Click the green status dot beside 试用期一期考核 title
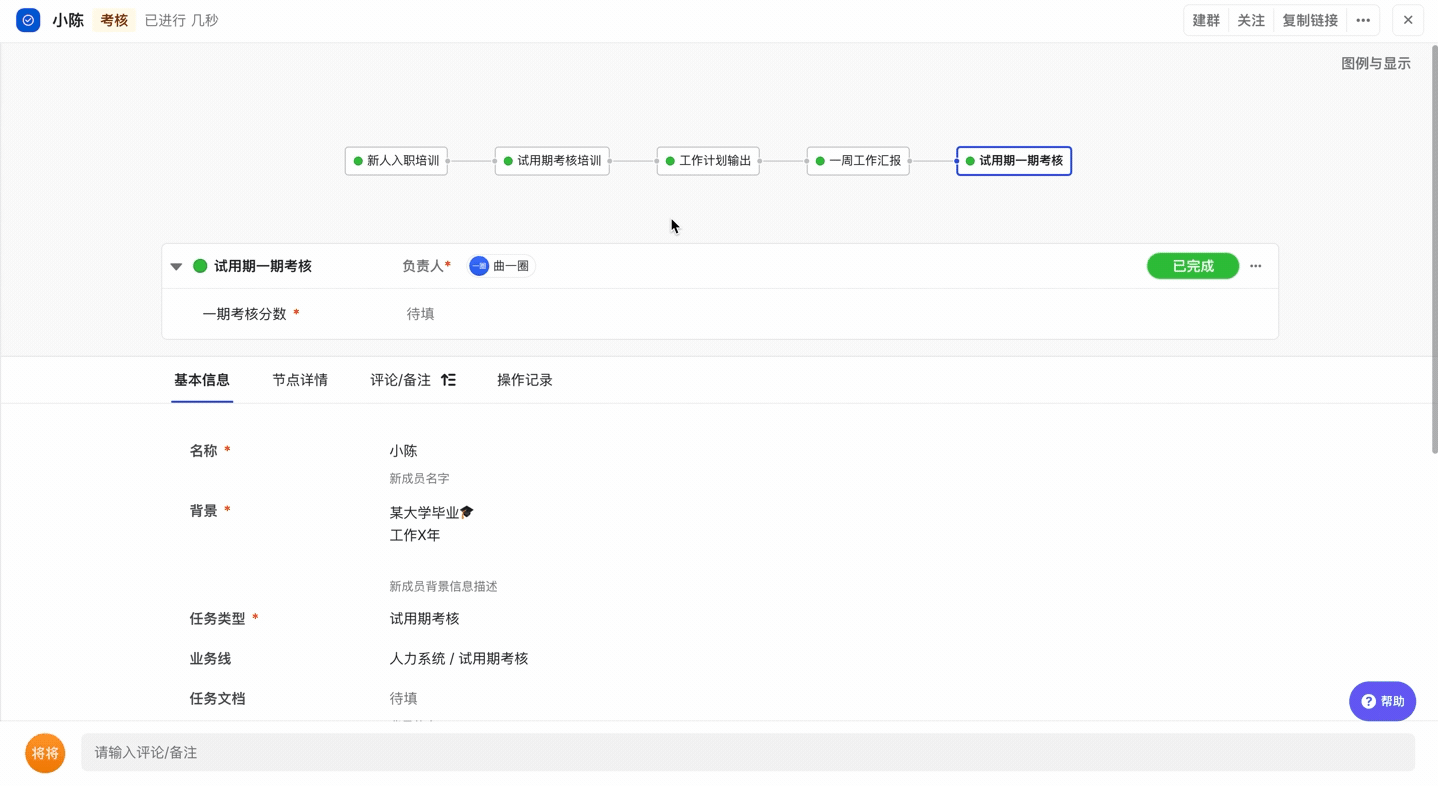This screenshot has height=786, width=1438. coord(200,266)
